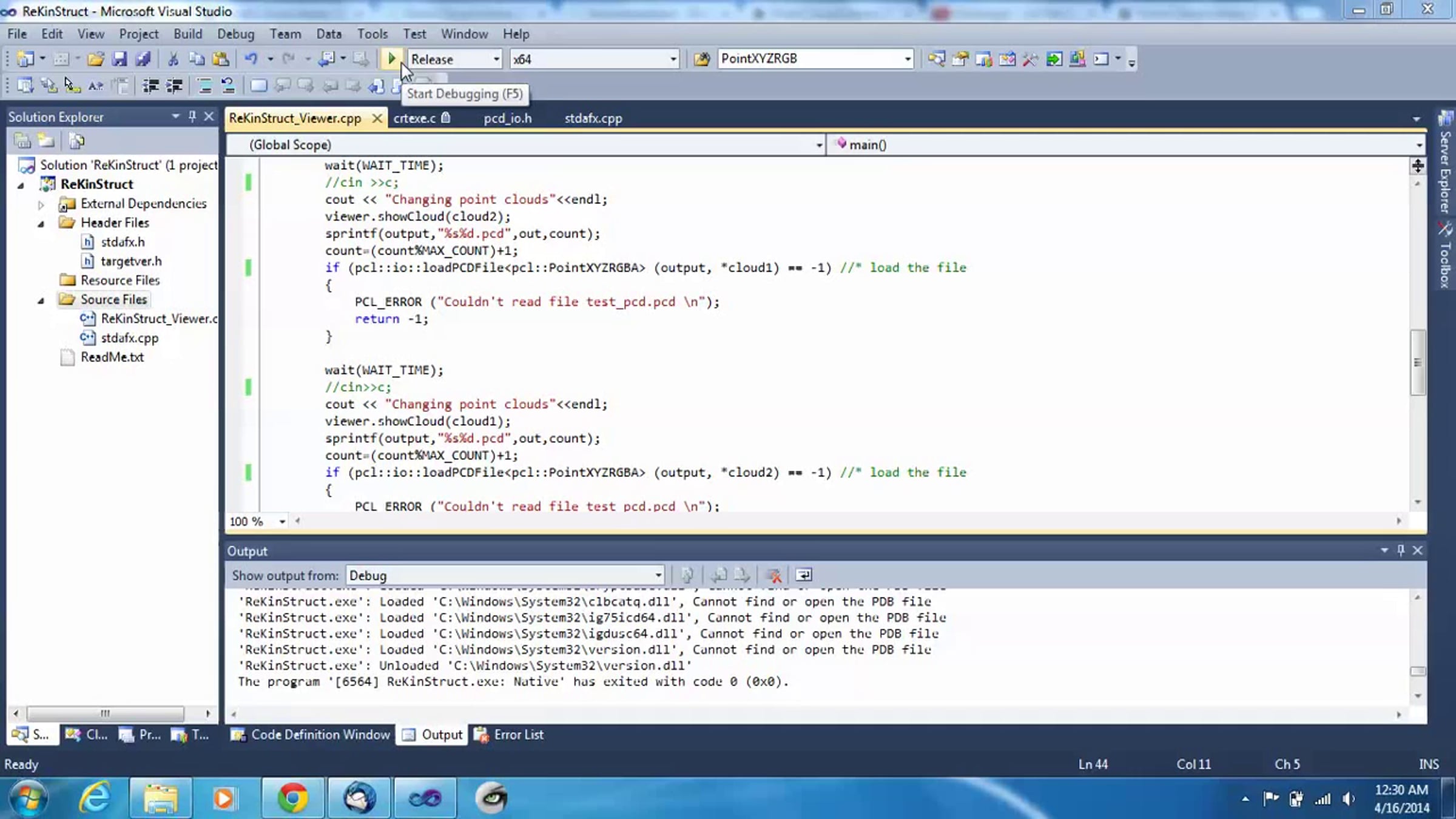This screenshot has height=819, width=1456.
Task: Select targetver.h in Solution Explorer
Action: (131, 261)
